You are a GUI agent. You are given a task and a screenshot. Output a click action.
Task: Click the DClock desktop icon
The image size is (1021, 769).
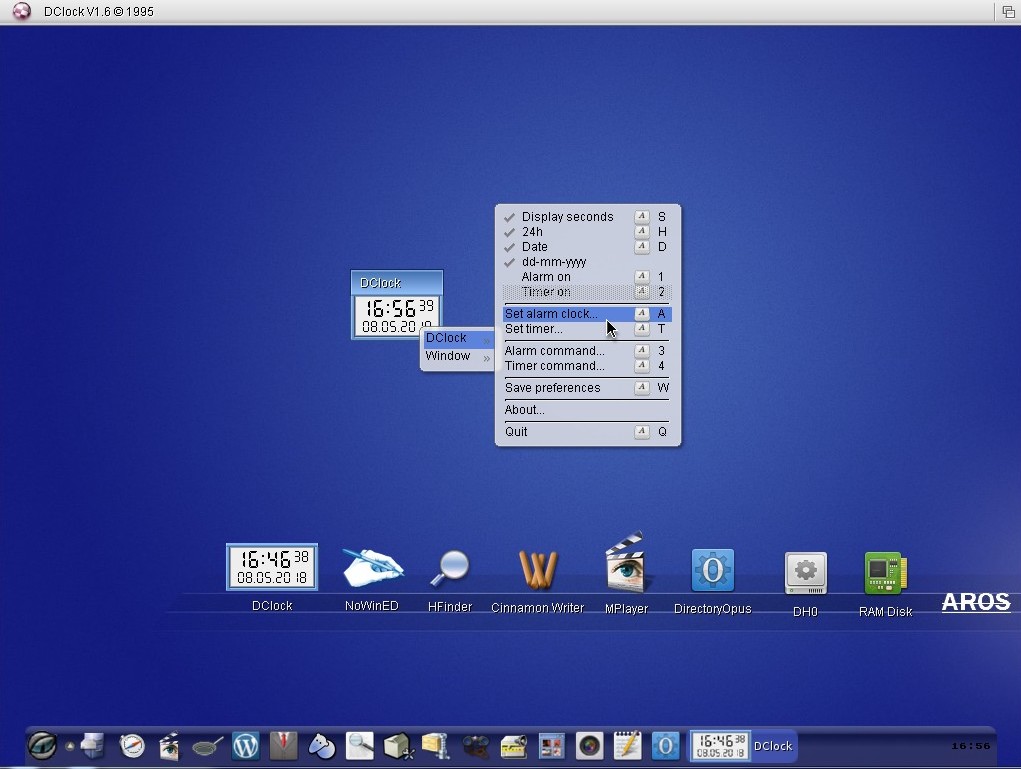[x=272, y=568]
